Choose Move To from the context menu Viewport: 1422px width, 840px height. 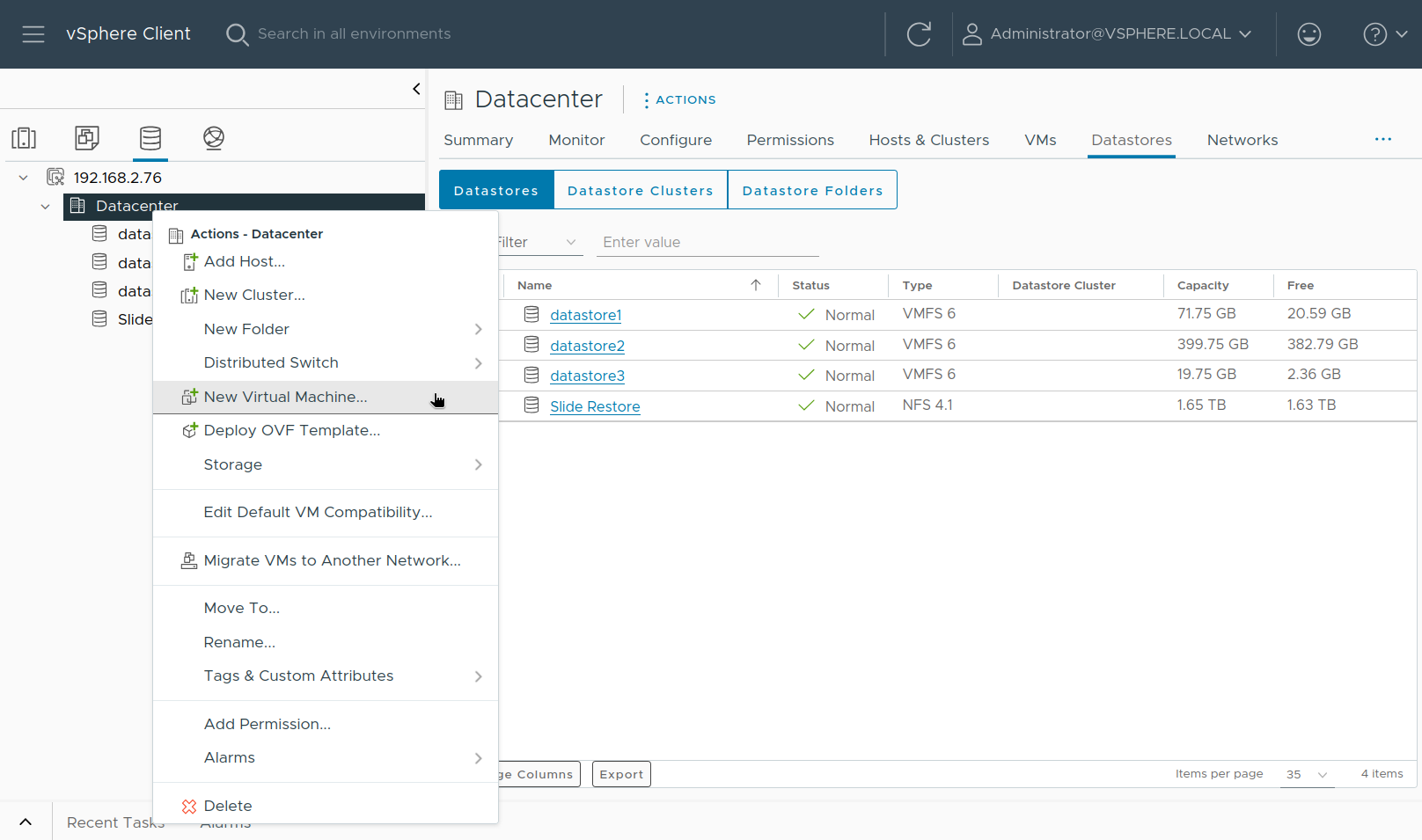pyautogui.click(x=326, y=608)
